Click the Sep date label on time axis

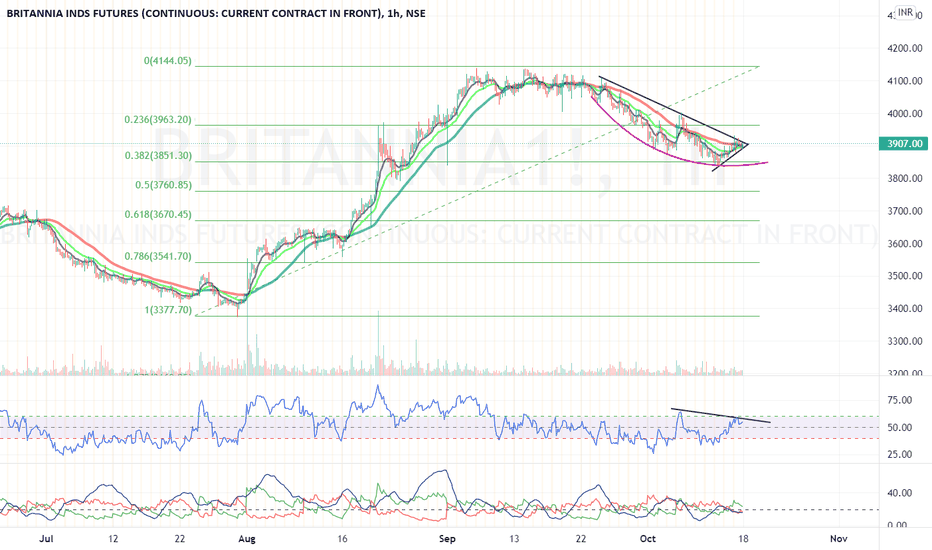click(447, 539)
